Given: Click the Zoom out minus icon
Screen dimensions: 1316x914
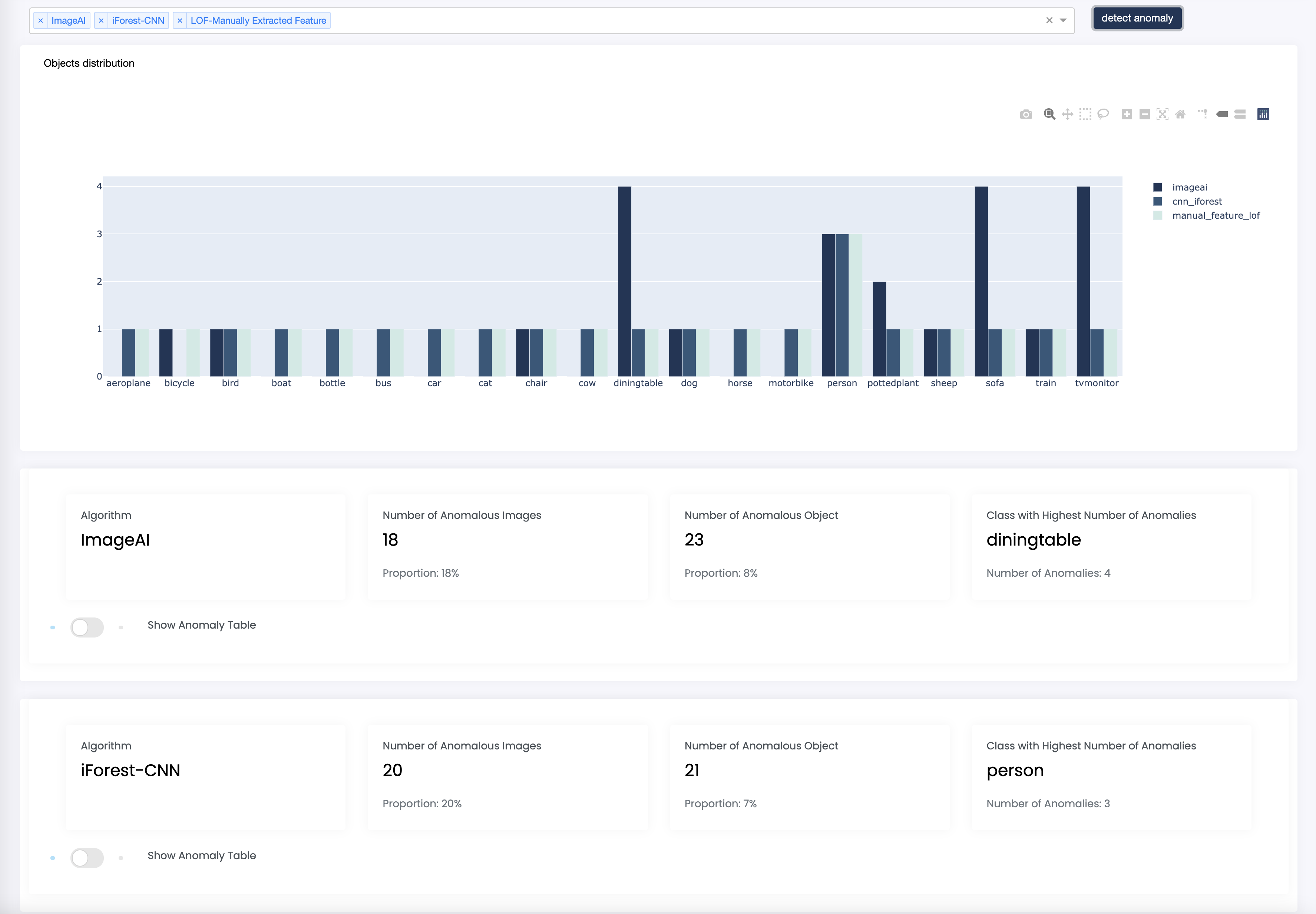Looking at the screenshot, I should [x=1144, y=115].
